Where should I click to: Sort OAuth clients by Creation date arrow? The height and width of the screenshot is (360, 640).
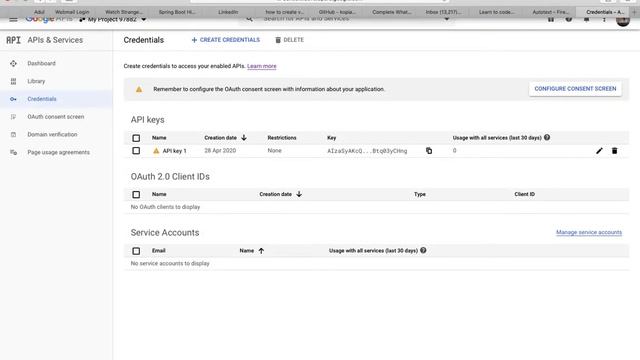point(299,194)
